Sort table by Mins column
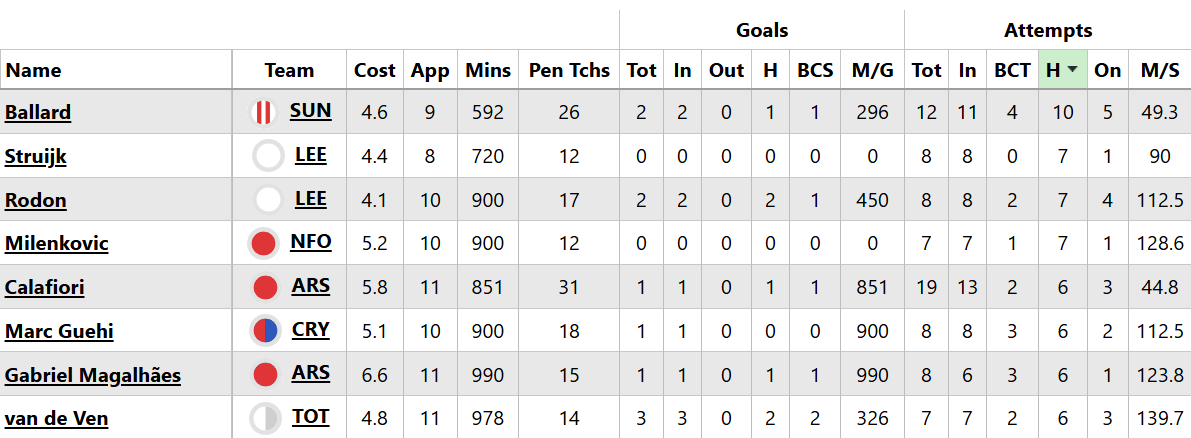The width and height of the screenshot is (1191, 438). [488, 70]
